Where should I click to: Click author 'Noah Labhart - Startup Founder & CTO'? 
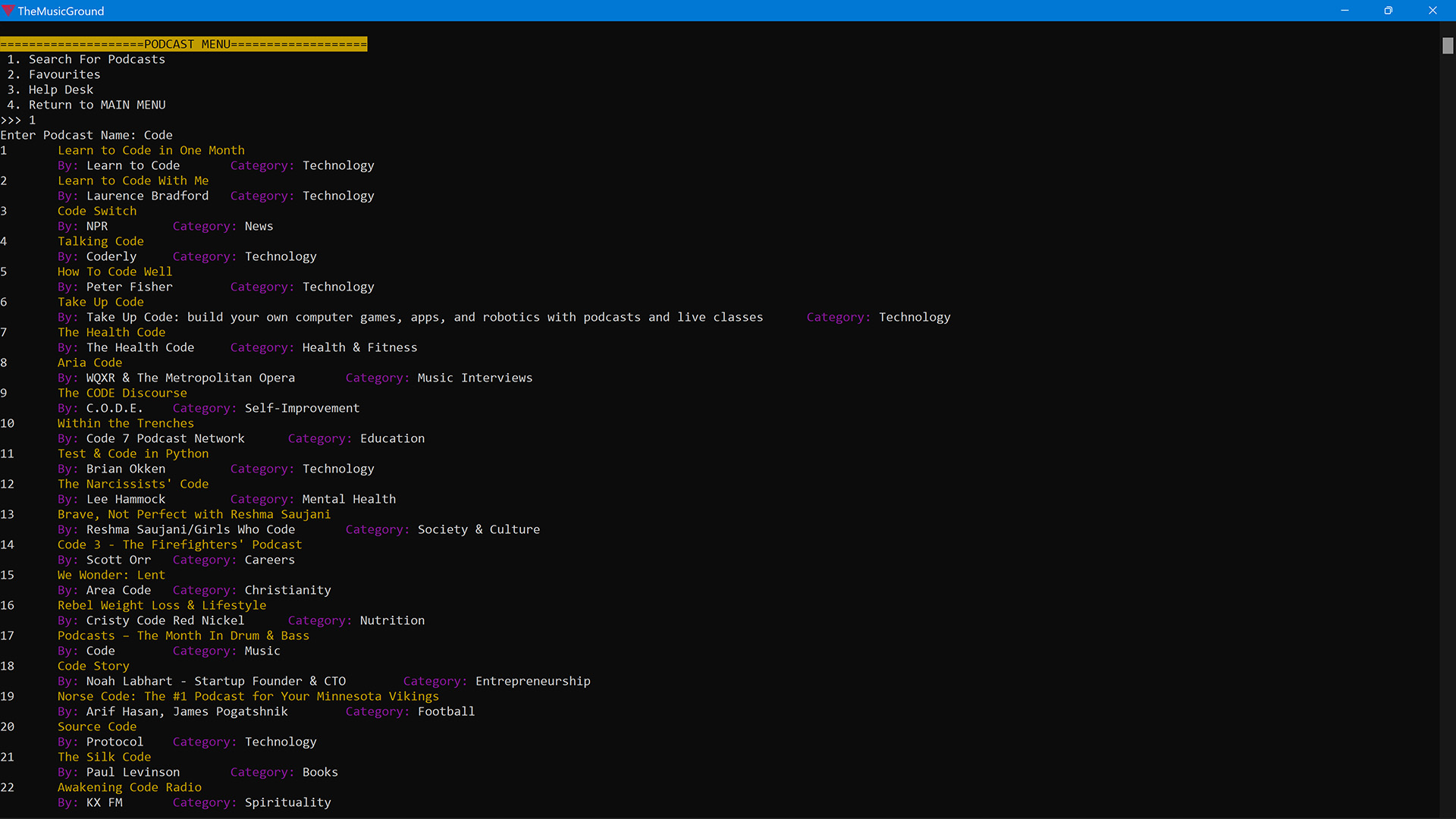(216, 681)
